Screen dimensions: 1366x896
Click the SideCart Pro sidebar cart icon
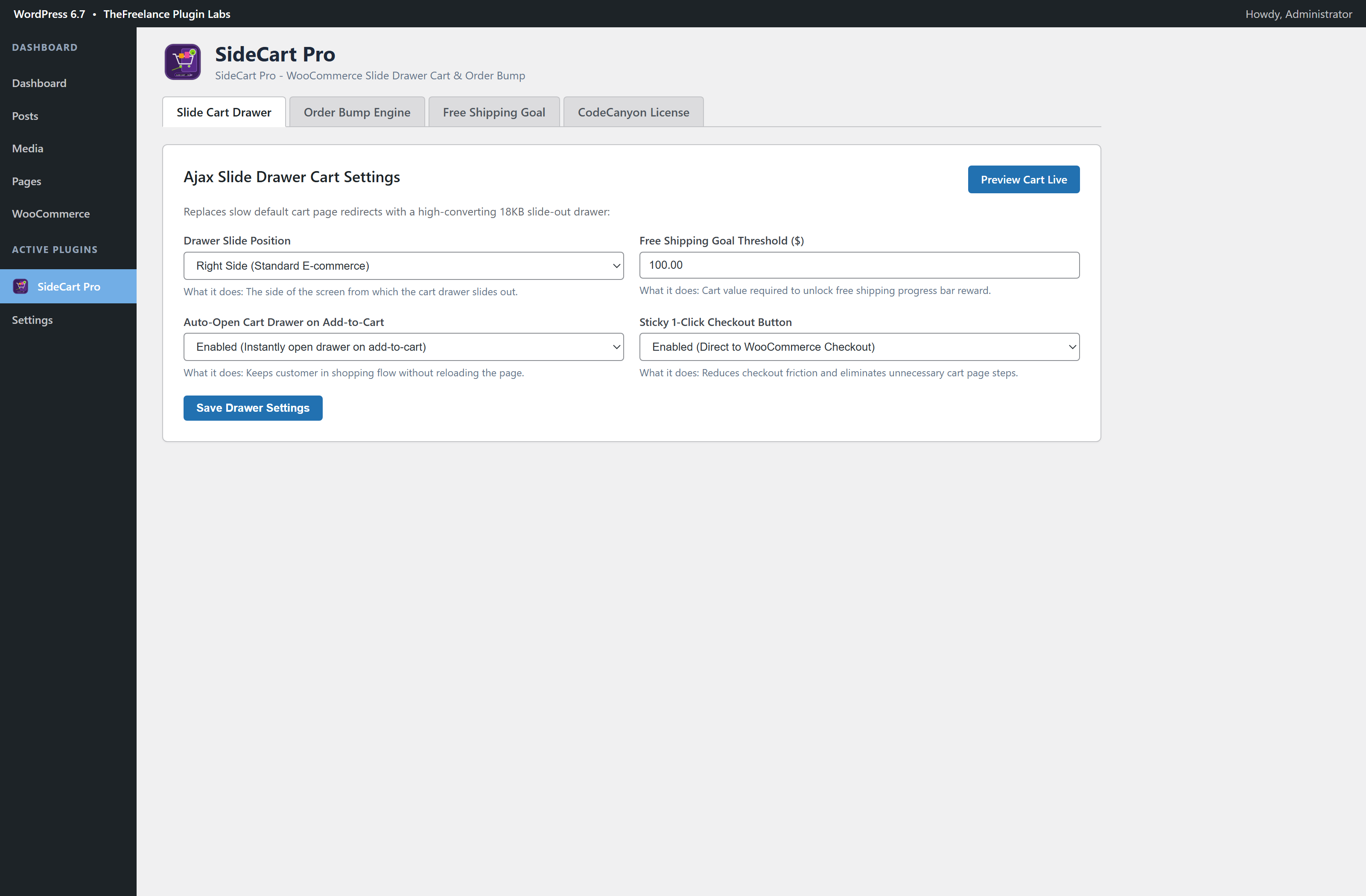coord(20,286)
